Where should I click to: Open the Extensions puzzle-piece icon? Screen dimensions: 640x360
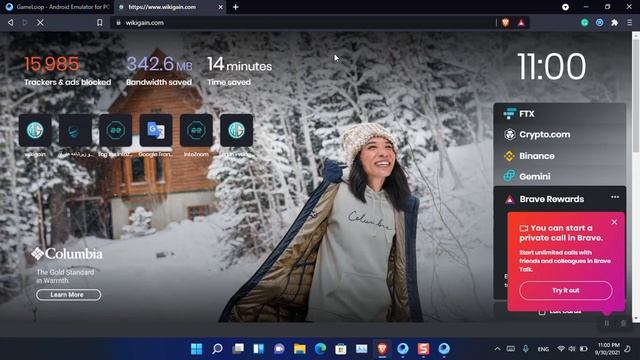point(614,23)
